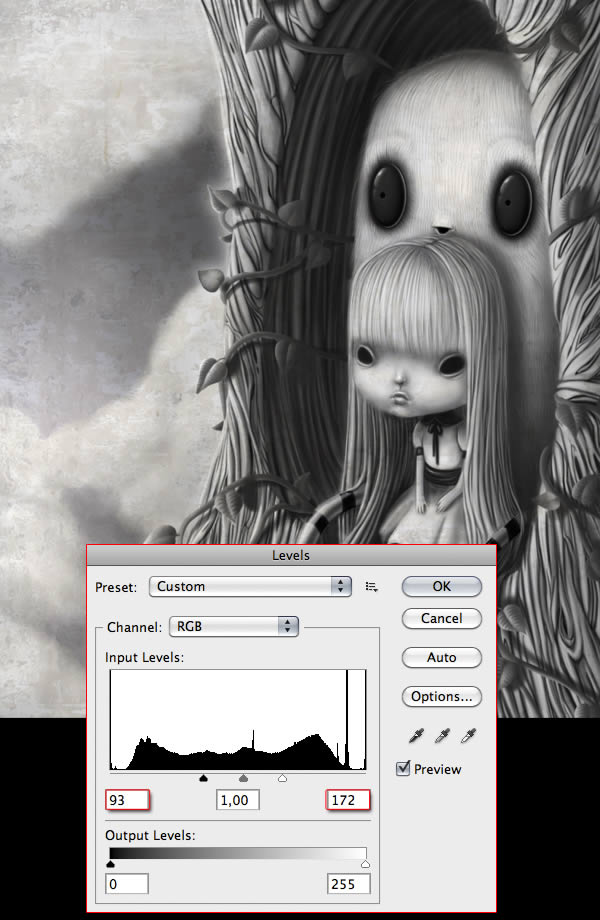Open the Options... button
600x920 pixels.
pos(442,696)
